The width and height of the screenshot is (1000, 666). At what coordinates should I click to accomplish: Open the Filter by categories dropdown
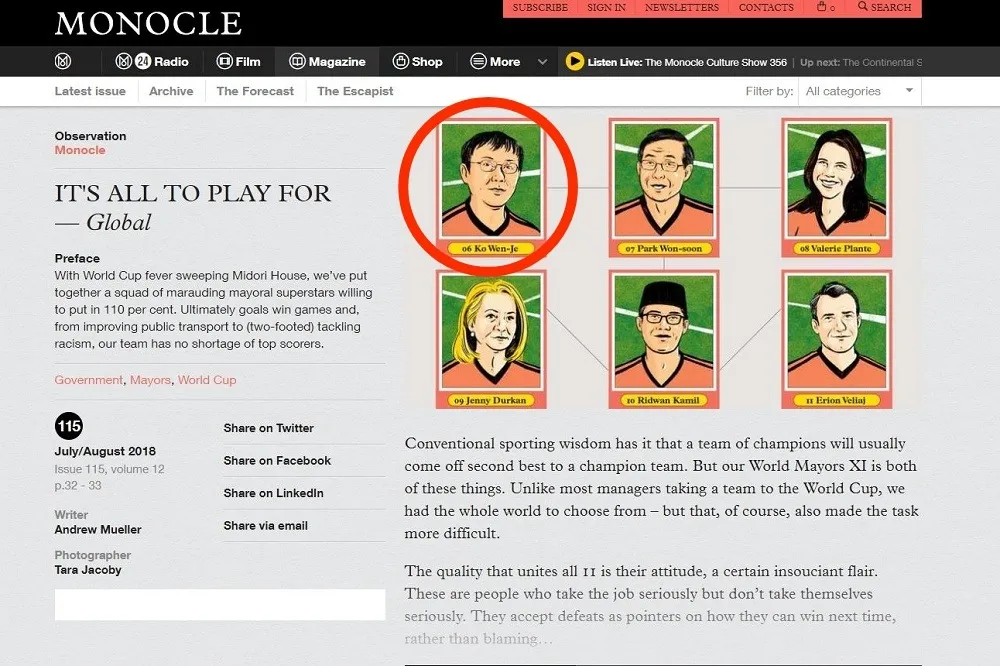point(860,91)
